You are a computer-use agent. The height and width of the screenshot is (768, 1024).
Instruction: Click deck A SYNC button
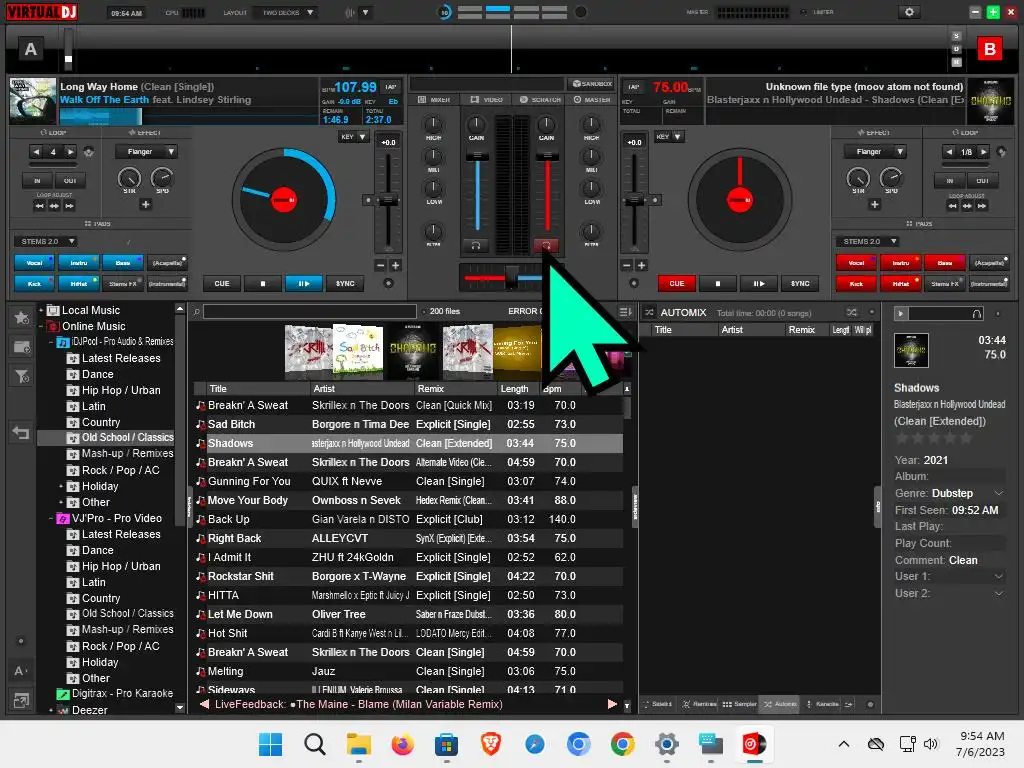[345, 283]
